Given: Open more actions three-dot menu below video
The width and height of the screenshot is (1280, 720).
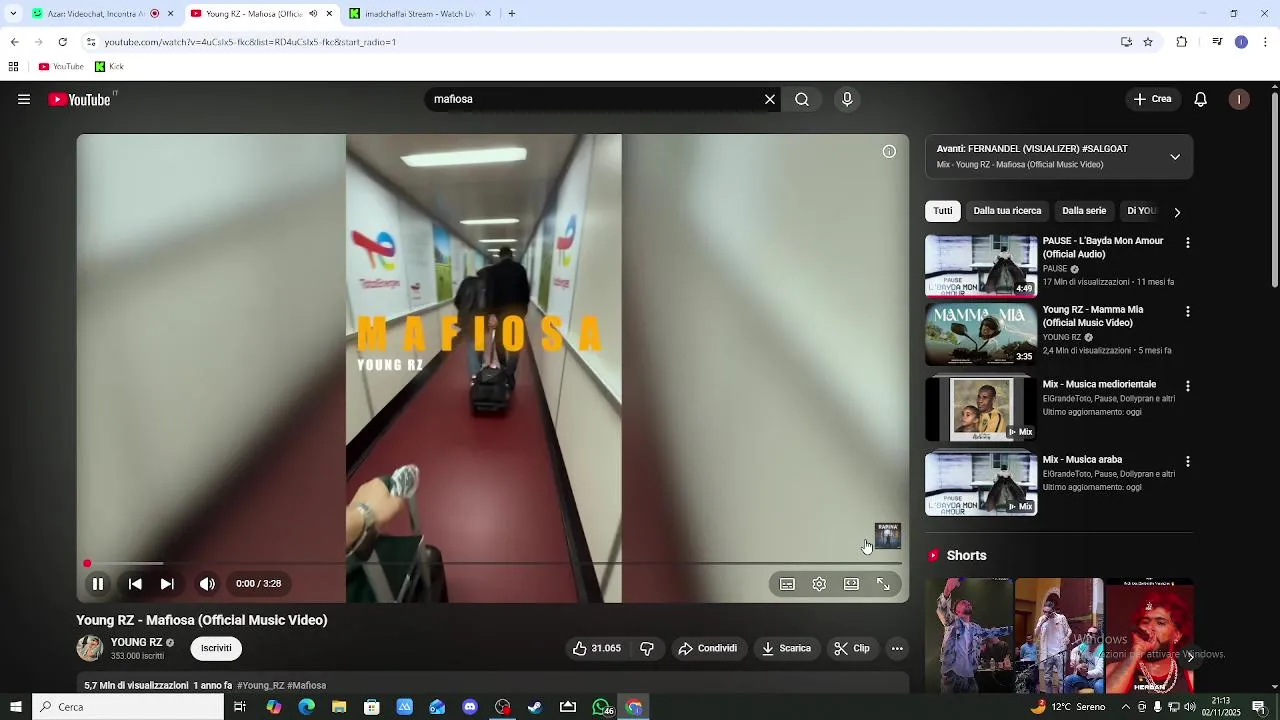Looking at the screenshot, I should click(x=897, y=648).
